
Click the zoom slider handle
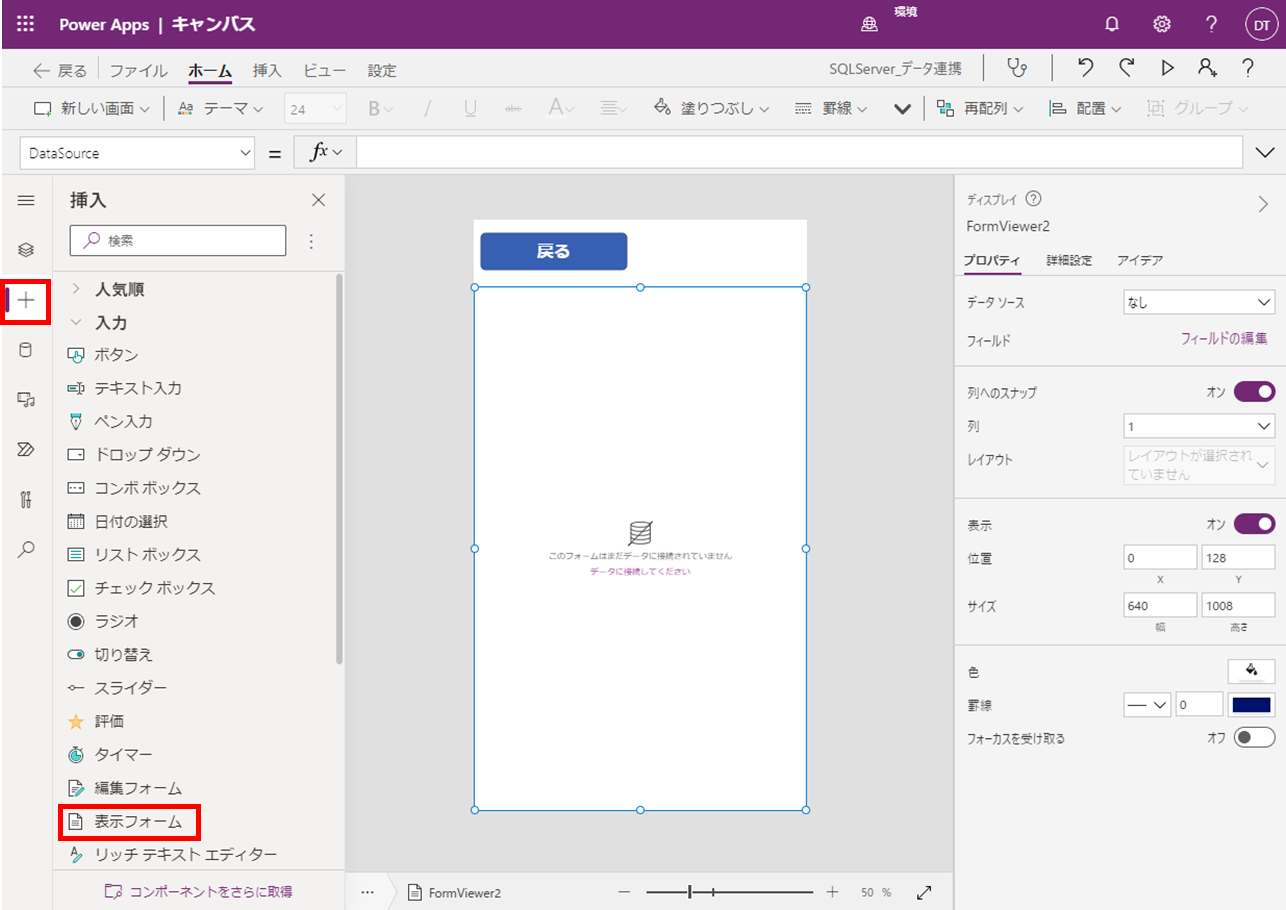(x=690, y=892)
